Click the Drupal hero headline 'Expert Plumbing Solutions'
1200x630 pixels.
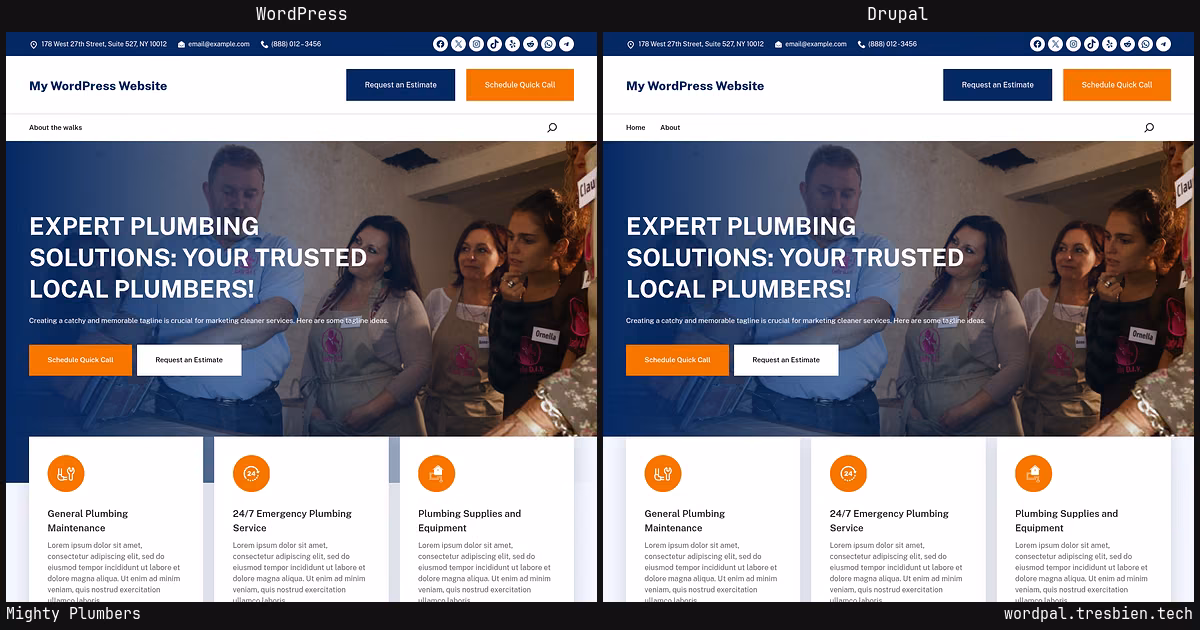coord(795,257)
